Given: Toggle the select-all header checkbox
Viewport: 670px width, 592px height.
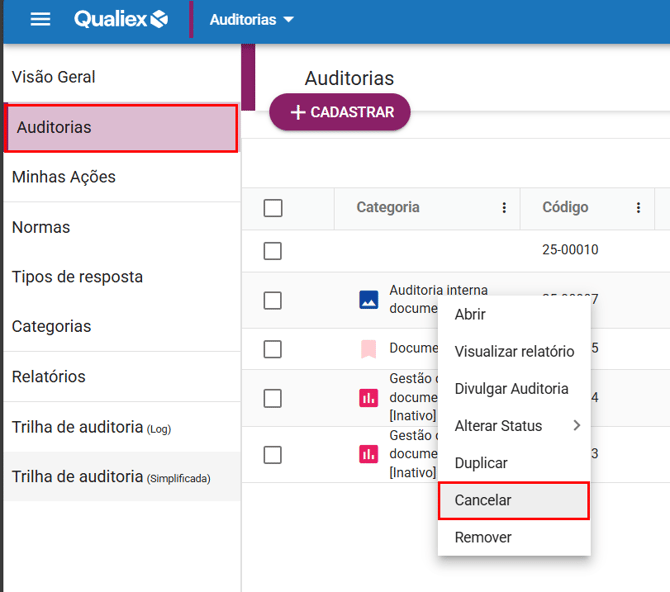Looking at the screenshot, I should [273, 208].
